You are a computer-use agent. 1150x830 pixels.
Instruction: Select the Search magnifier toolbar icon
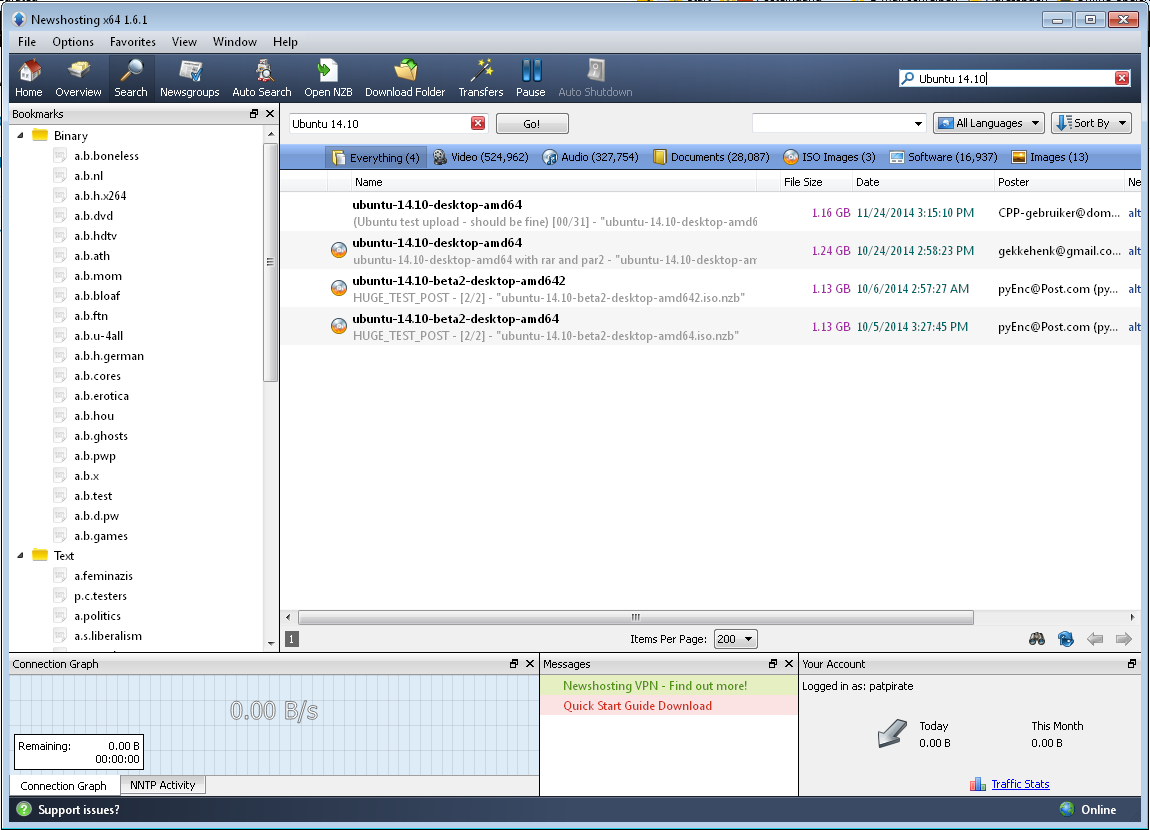tap(131, 78)
